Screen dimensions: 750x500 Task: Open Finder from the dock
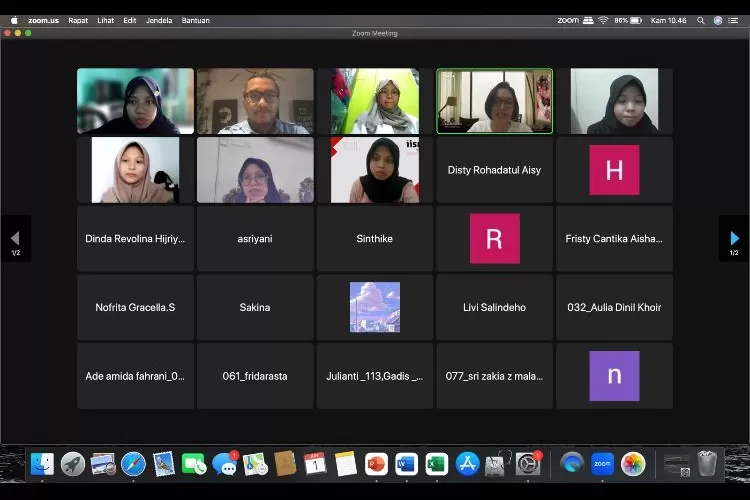pos(42,464)
